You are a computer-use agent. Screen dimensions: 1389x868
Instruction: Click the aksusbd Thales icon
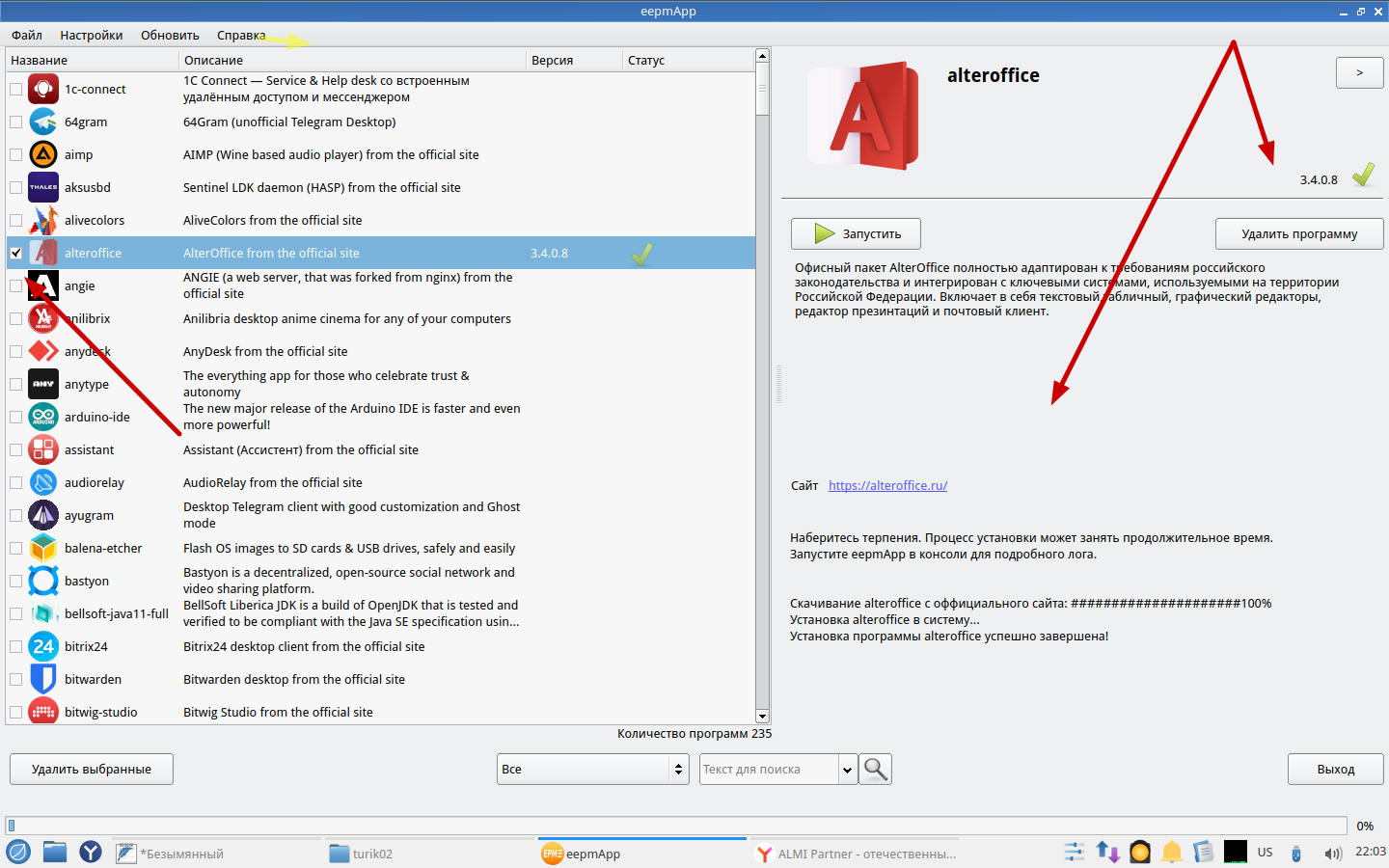pyautogui.click(x=43, y=187)
